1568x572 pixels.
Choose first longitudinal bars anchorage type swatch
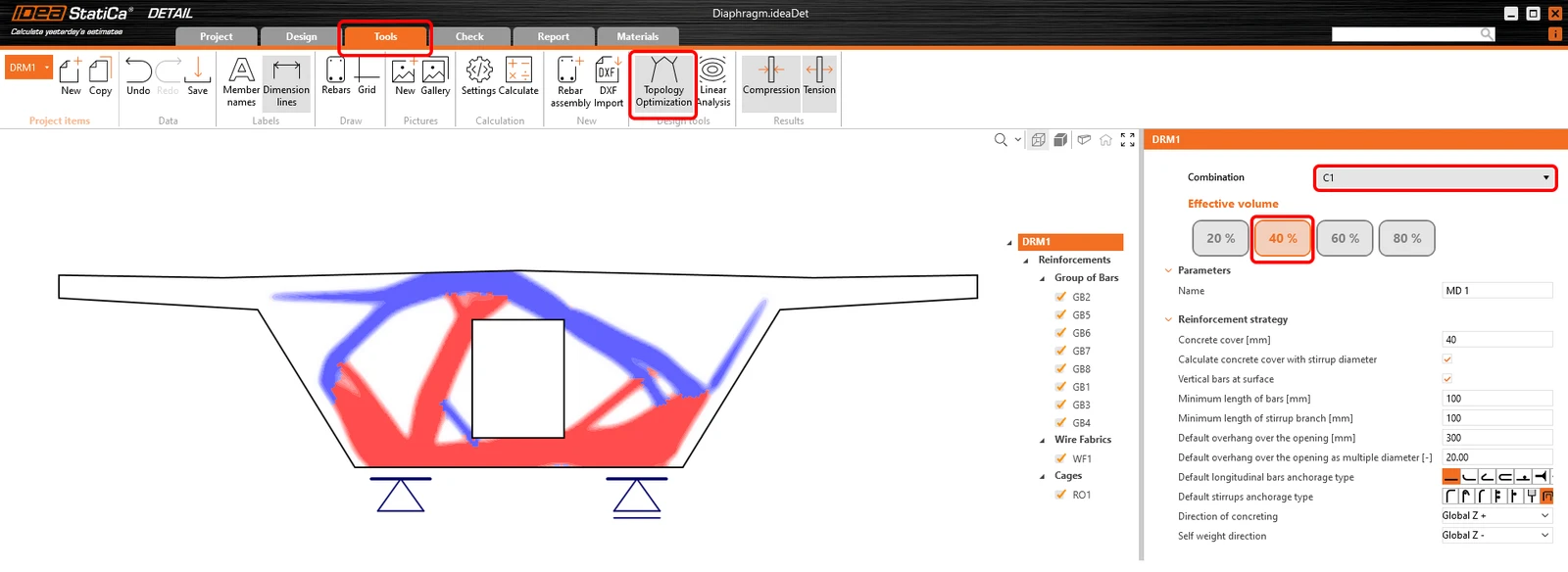(1451, 477)
